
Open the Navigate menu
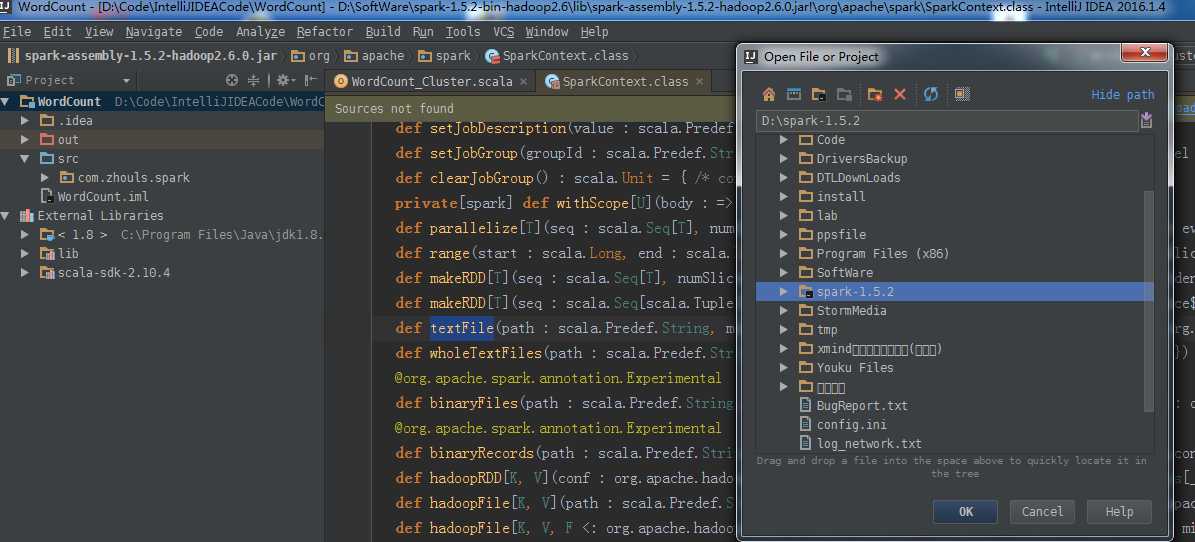point(153,32)
